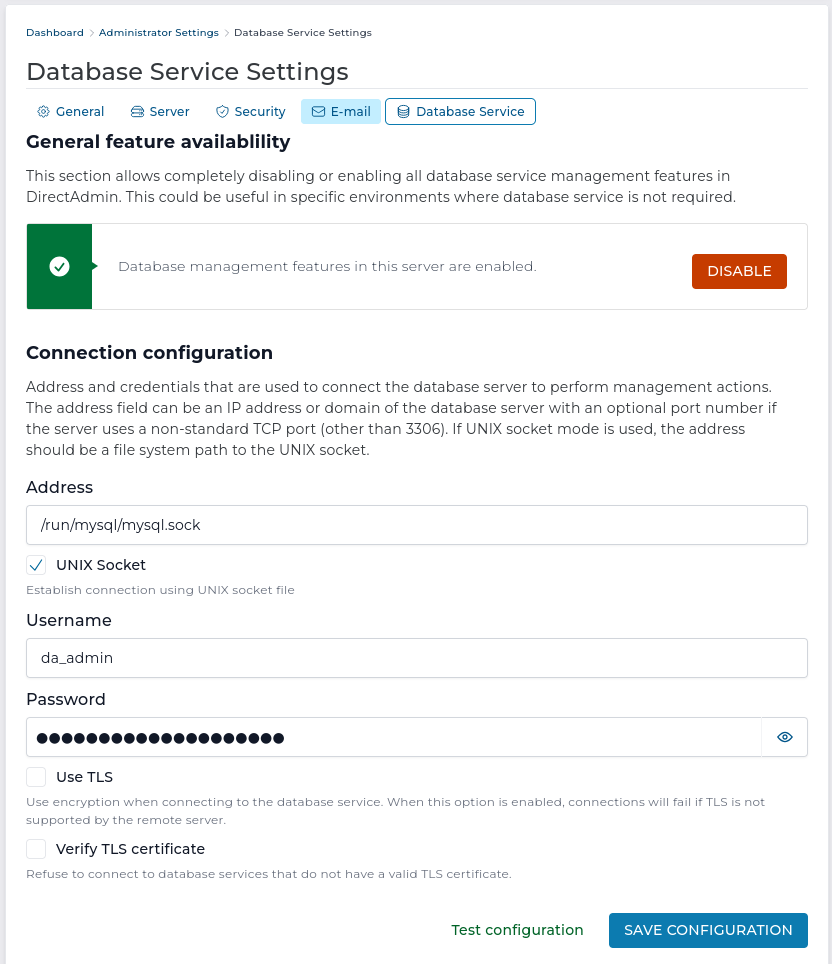Click the envelope icon on E-mail tab
The height and width of the screenshot is (964, 832).
pyautogui.click(x=318, y=111)
